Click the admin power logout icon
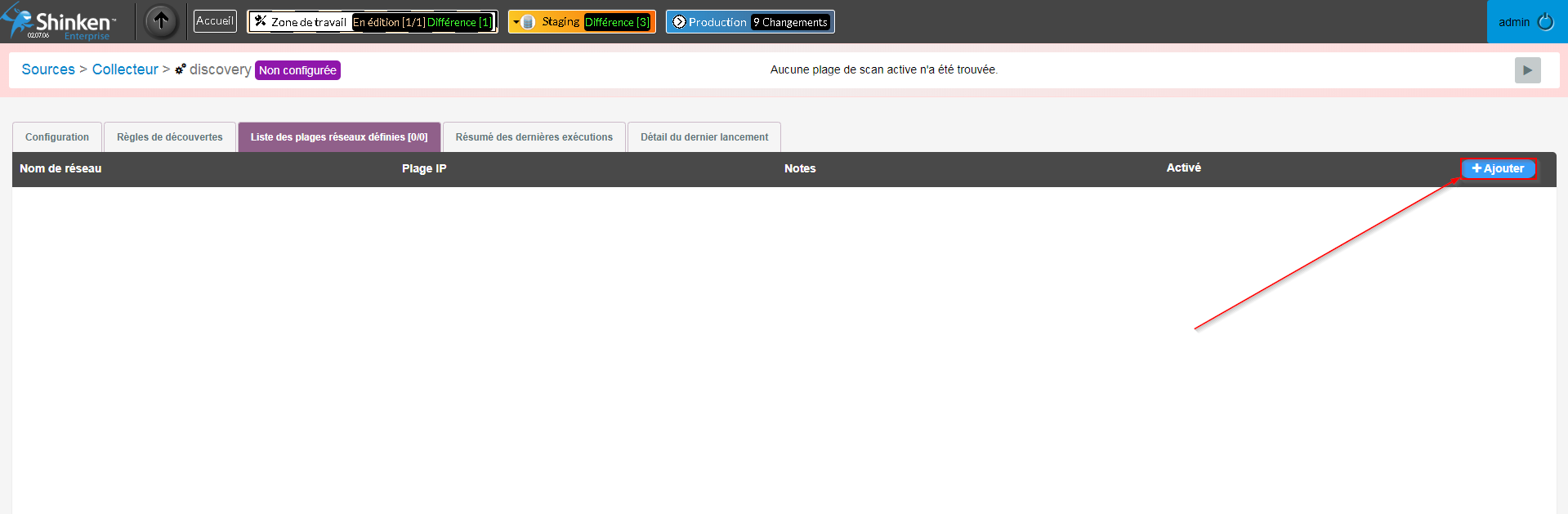The image size is (1568, 514). click(x=1545, y=22)
